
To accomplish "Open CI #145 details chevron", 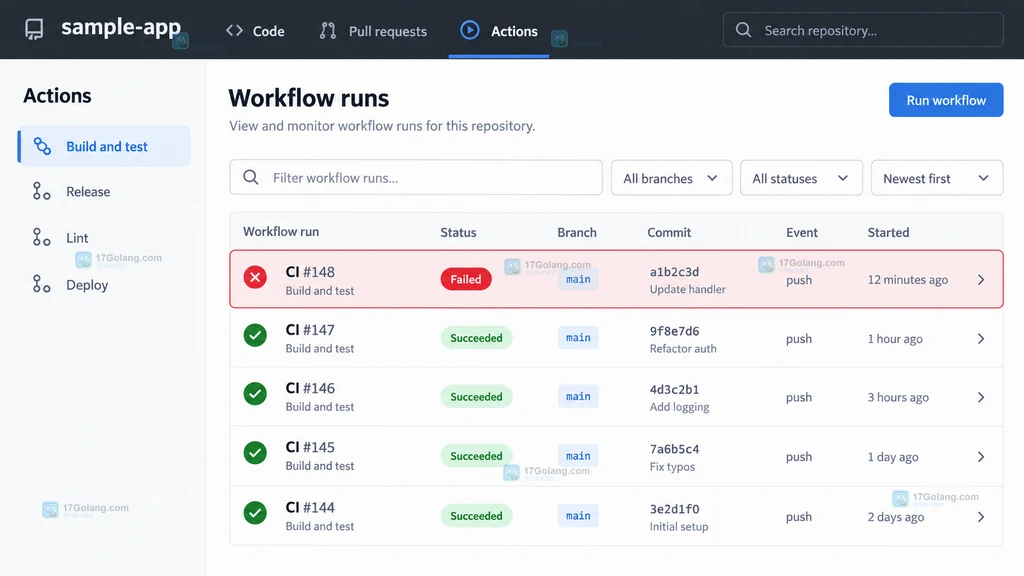I will click(x=981, y=456).
